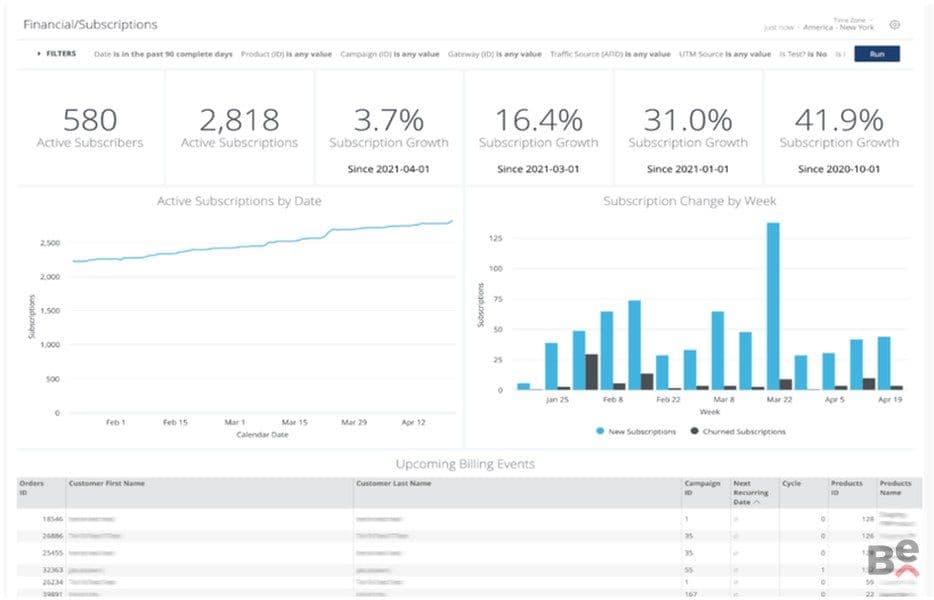The width and height of the screenshot is (934, 600).
Task: Open the 3.7% Subscription Growth tile
Action: tap(389, 128)
